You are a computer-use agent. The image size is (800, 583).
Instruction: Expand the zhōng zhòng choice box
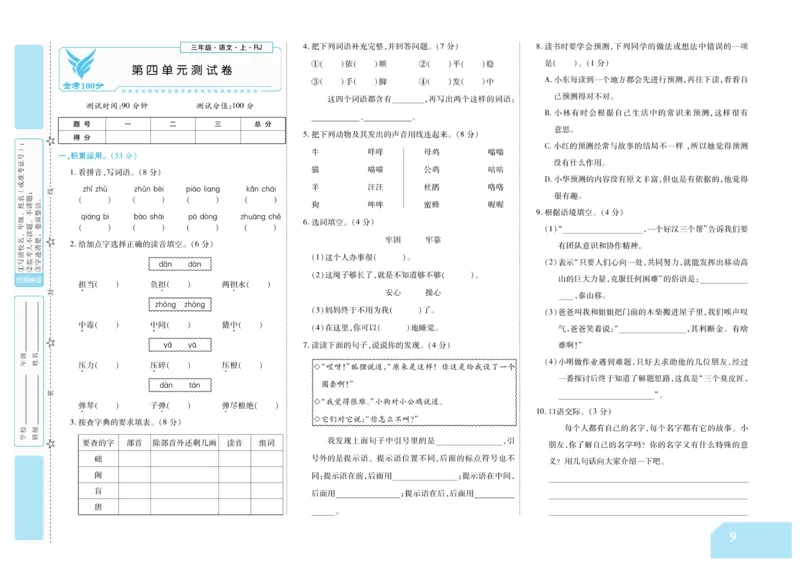tap(180, 304)
